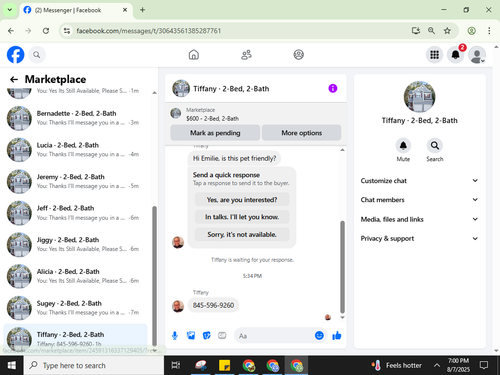Open weather Feels hotter widget
This screenshot has width=500, height=375.
pyautogui.click(x=397, y=365)
